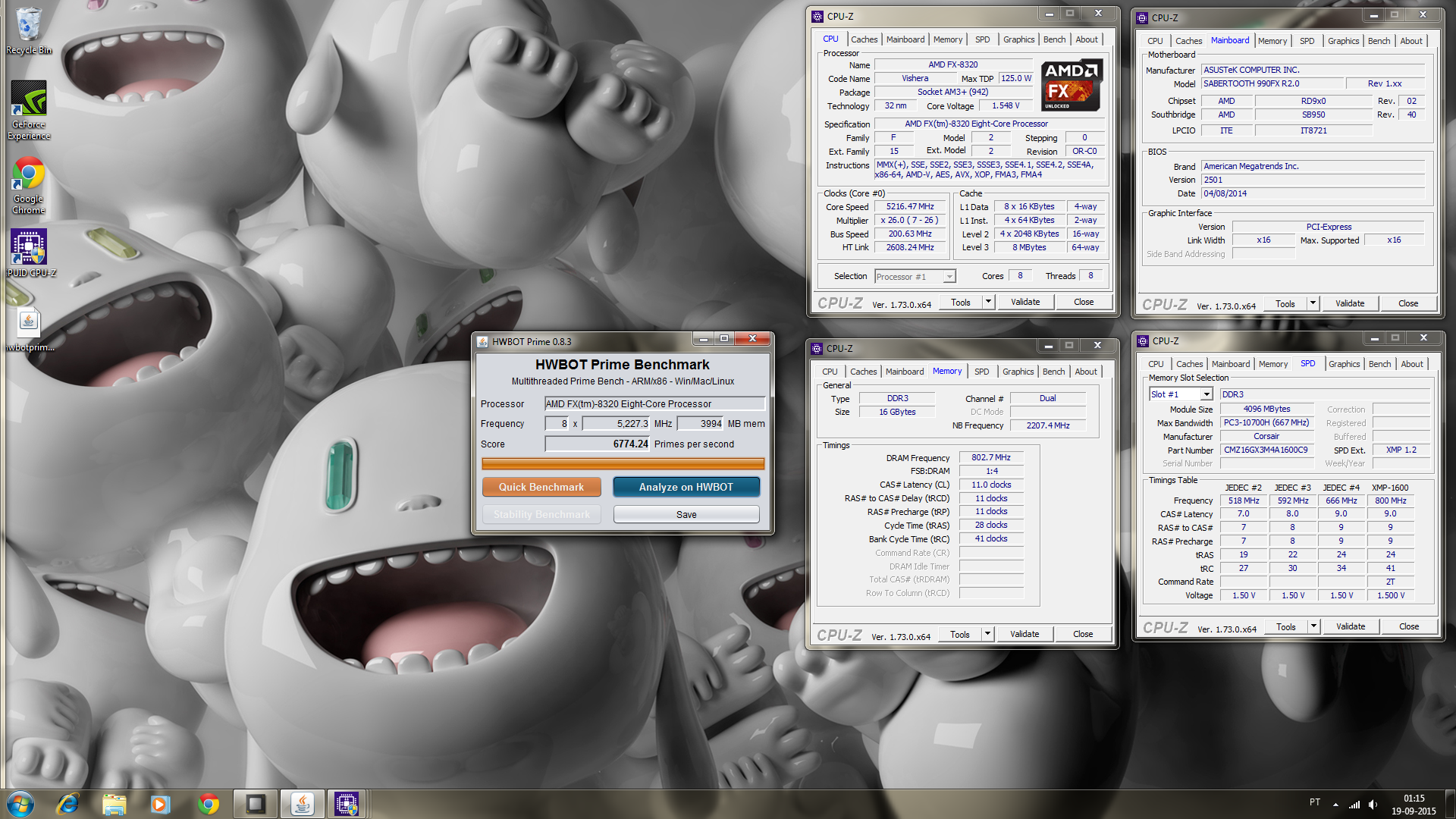This screenshot has width=1456, height=819.
Task: Select About tab in Mainboard window
Action: (1411, 41)
